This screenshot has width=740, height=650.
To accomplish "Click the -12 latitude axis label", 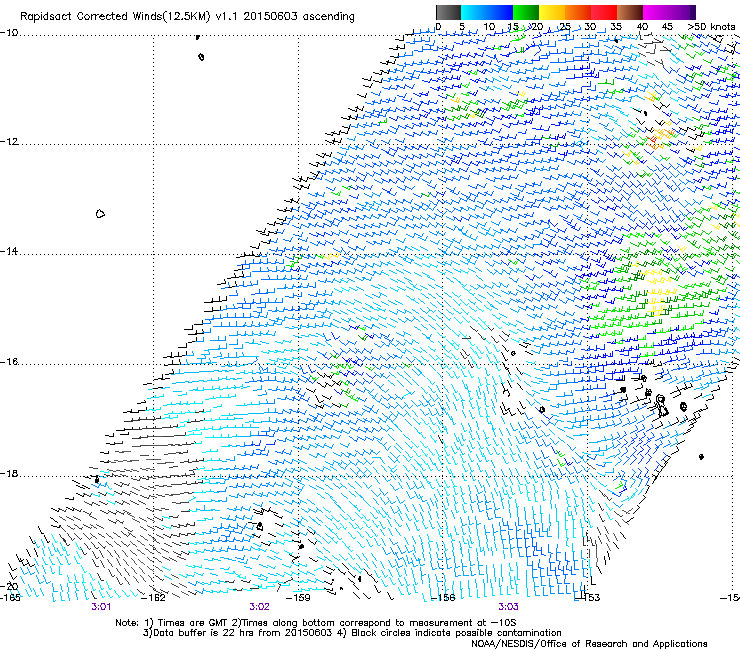I will [9, 142].
